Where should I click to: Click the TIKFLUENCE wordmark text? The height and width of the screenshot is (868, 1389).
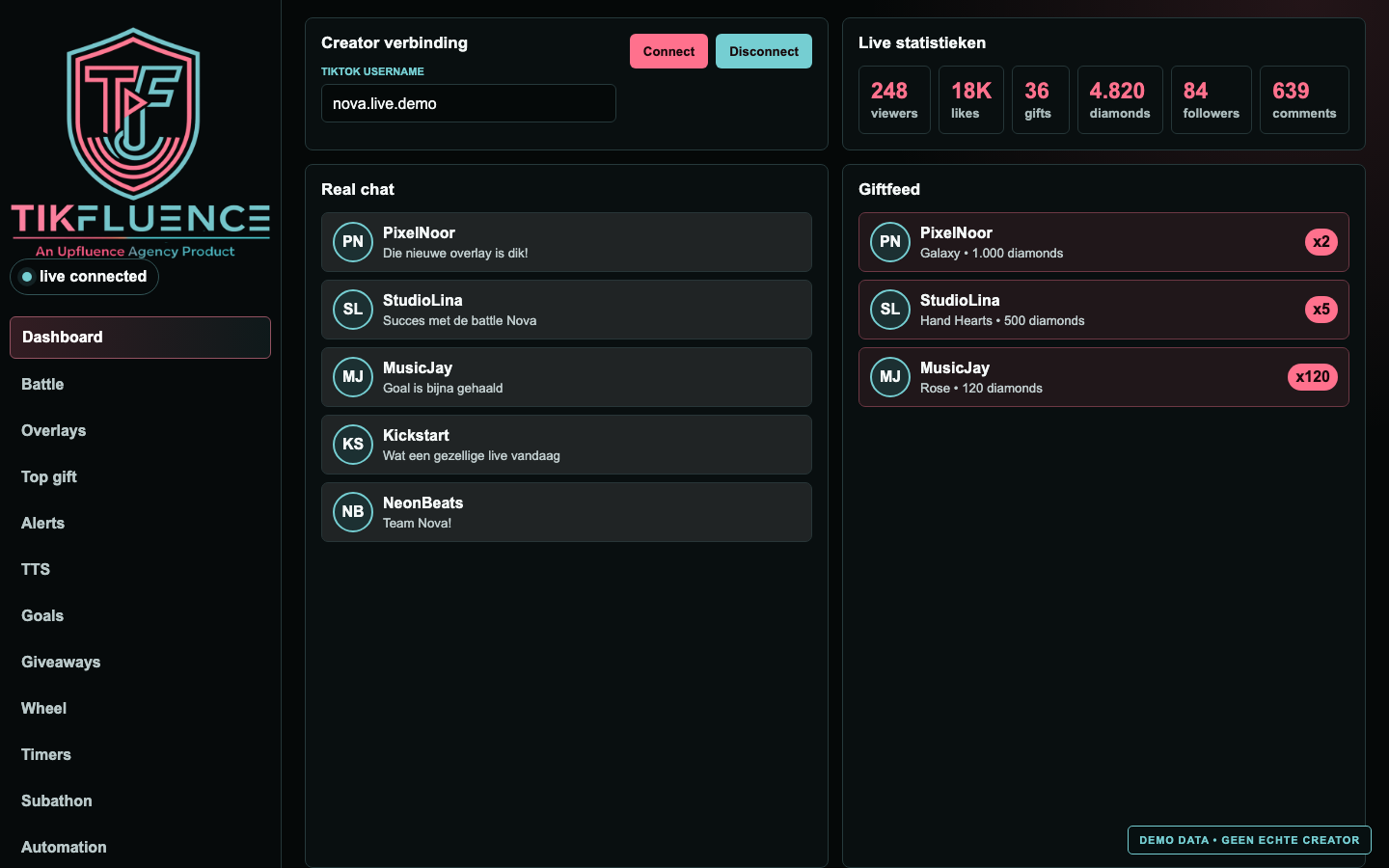pos(141,219)
